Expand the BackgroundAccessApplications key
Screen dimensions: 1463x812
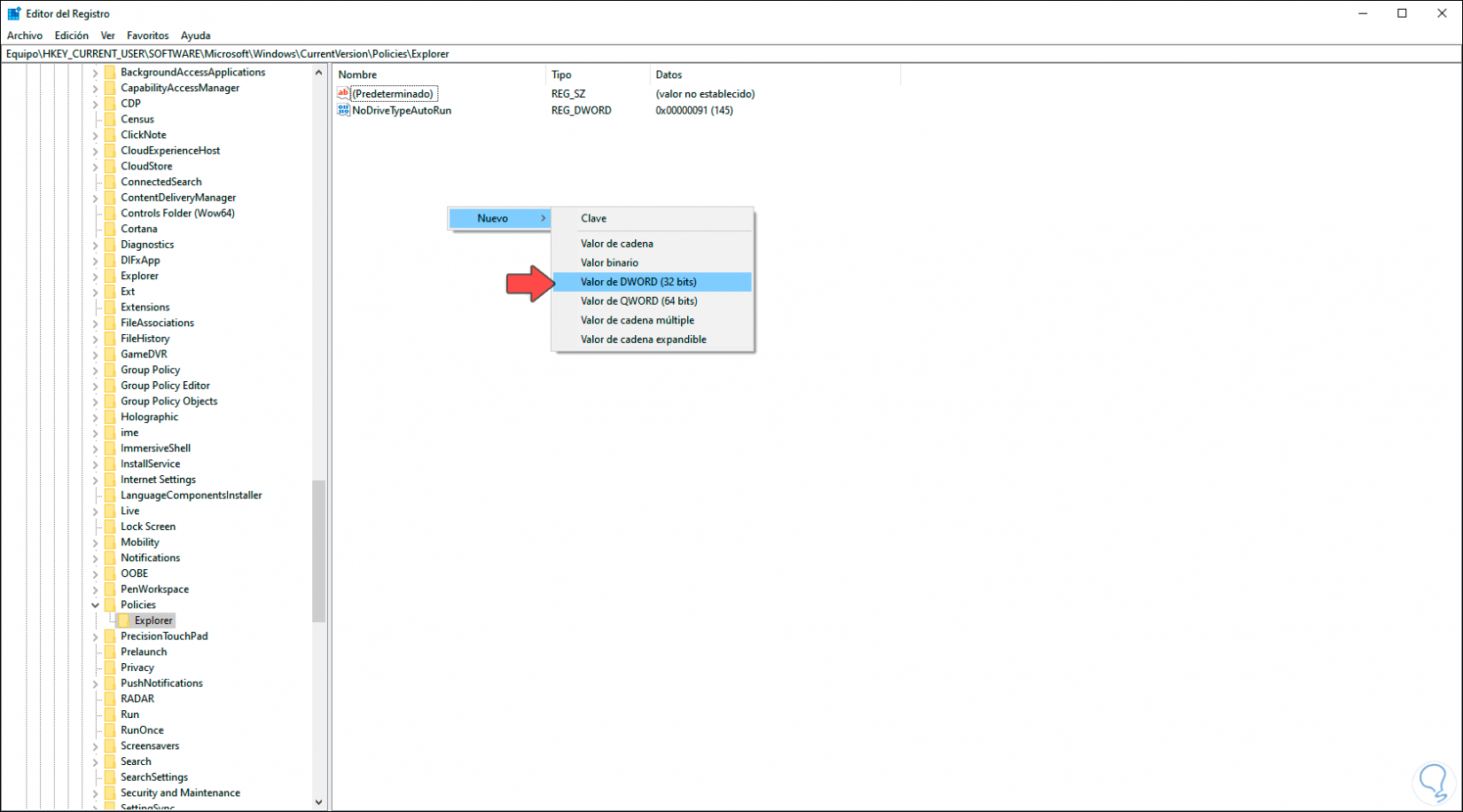click(96, 72)
